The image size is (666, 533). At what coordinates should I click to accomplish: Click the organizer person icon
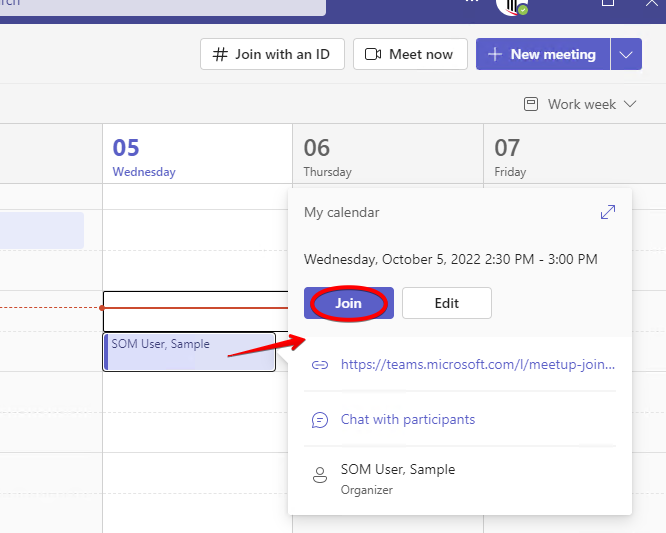pyautogui.click(x=320, y=476)
